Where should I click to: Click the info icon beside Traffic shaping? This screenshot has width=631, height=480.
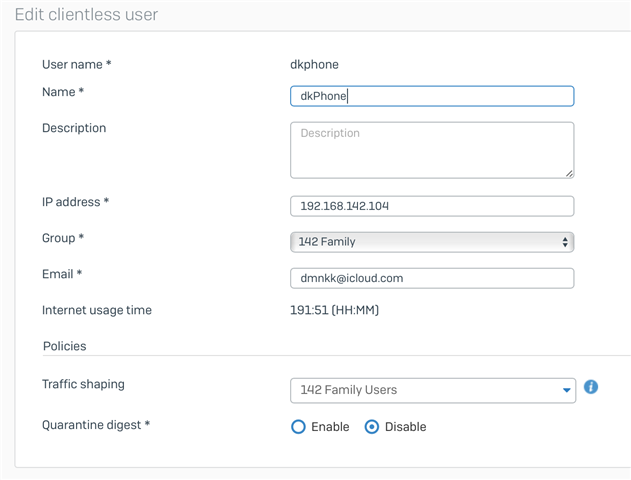pos(591,387)
